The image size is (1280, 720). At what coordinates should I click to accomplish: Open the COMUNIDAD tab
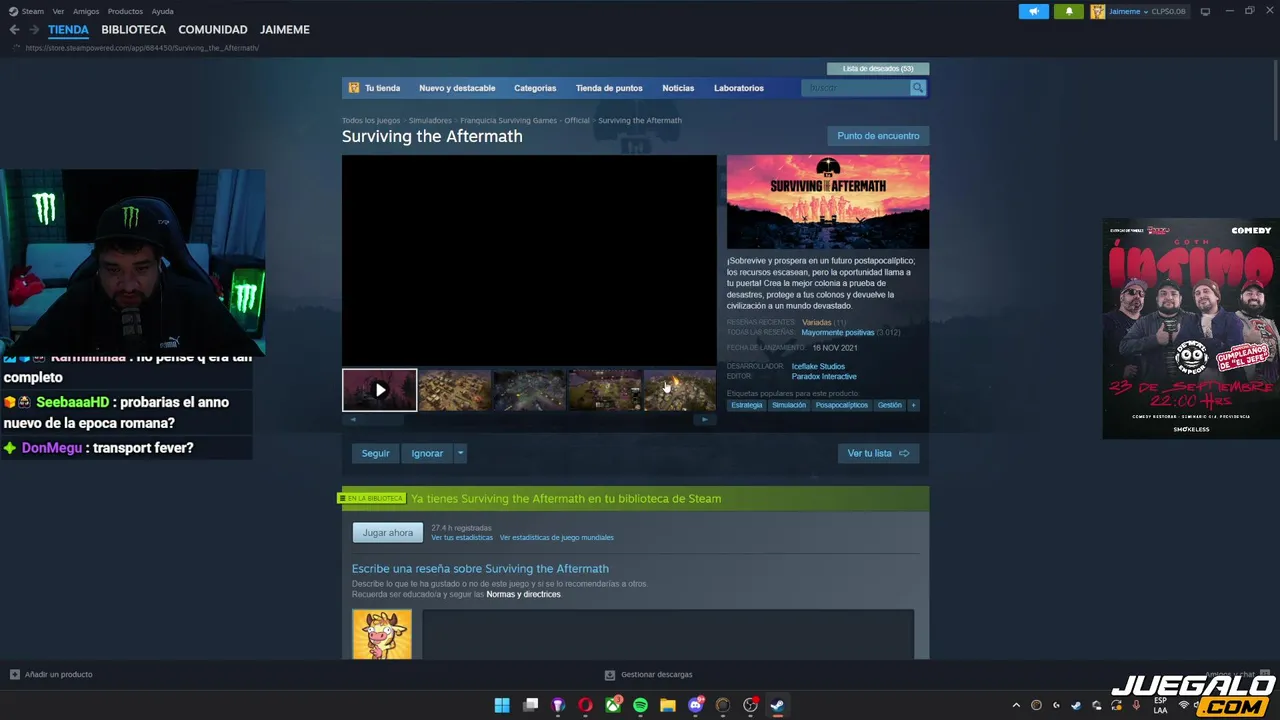[213, 30]
